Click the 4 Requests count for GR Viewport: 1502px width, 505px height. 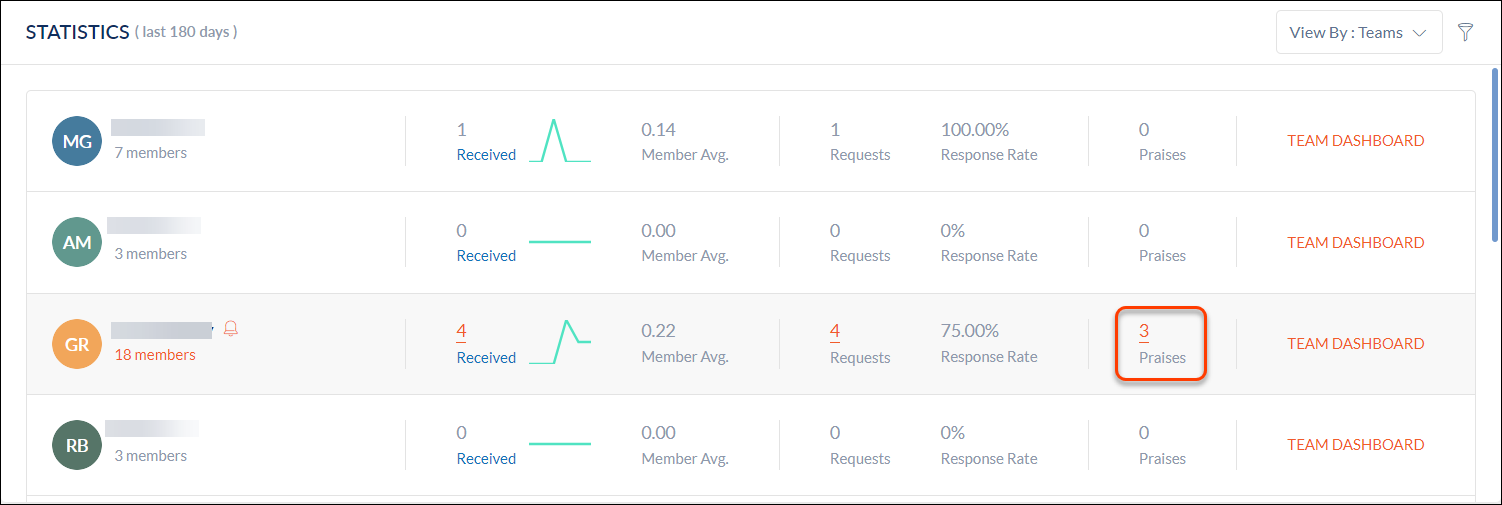pyautogui.click(x=835, y=331)
